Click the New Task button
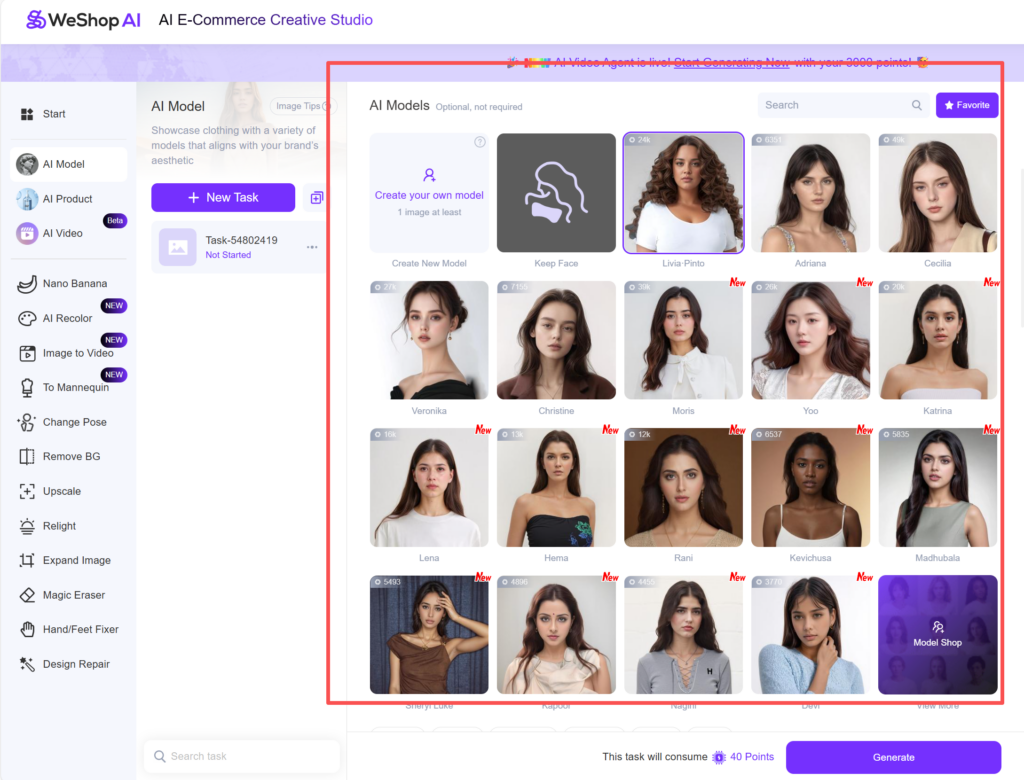This screenshot has height=780, width=1024. [x=222, y=197]
